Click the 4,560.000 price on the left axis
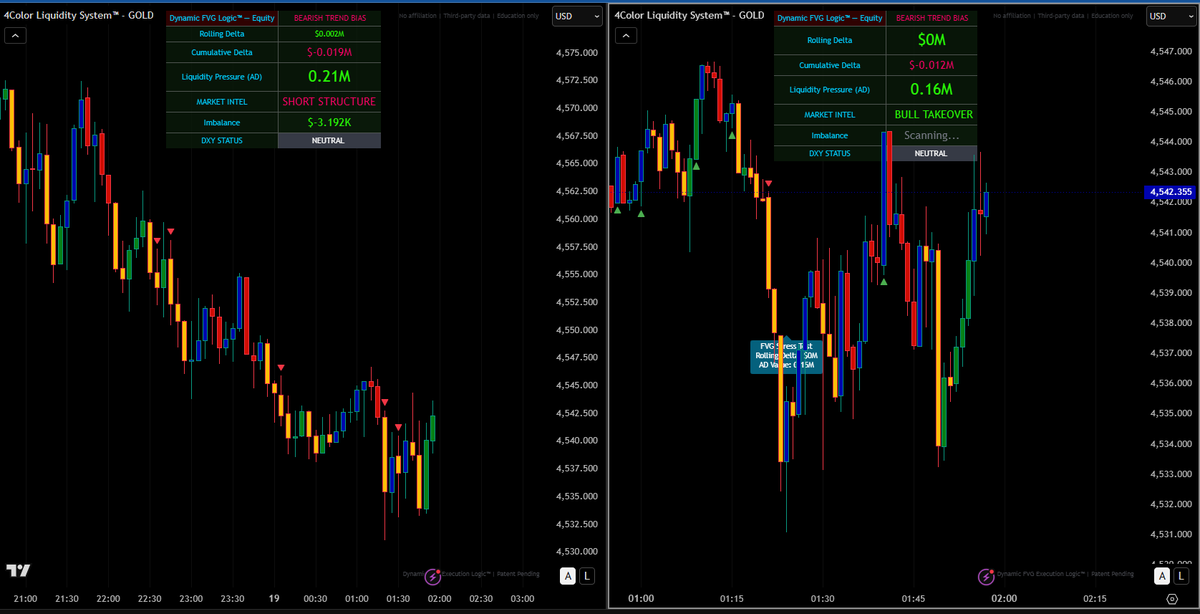The height and width of the screenshot is (614, 1200). [577, 219]
